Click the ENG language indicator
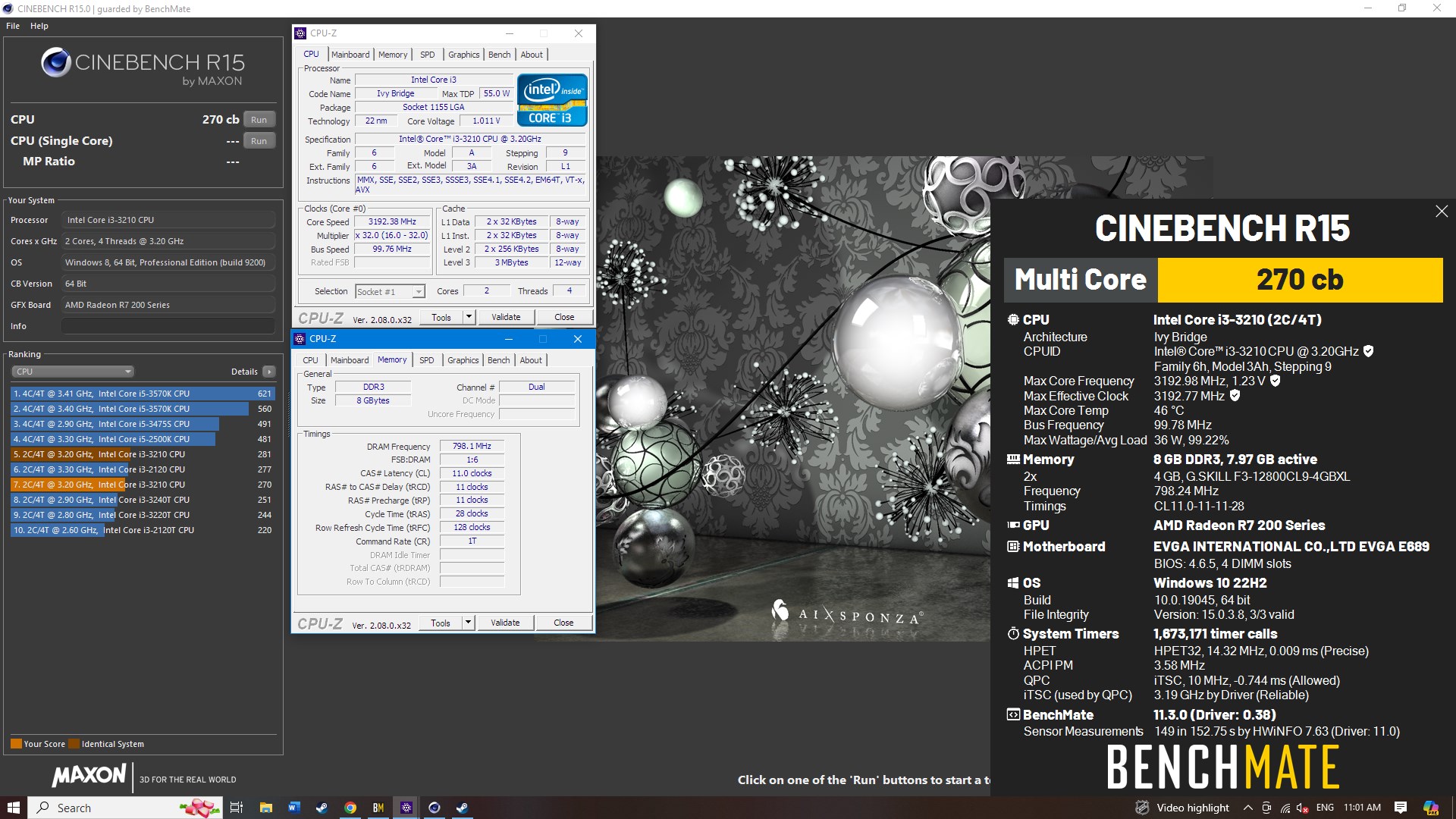Image resolution: width=1456 pixels, height=819 pixels. tap(1325, 808)
